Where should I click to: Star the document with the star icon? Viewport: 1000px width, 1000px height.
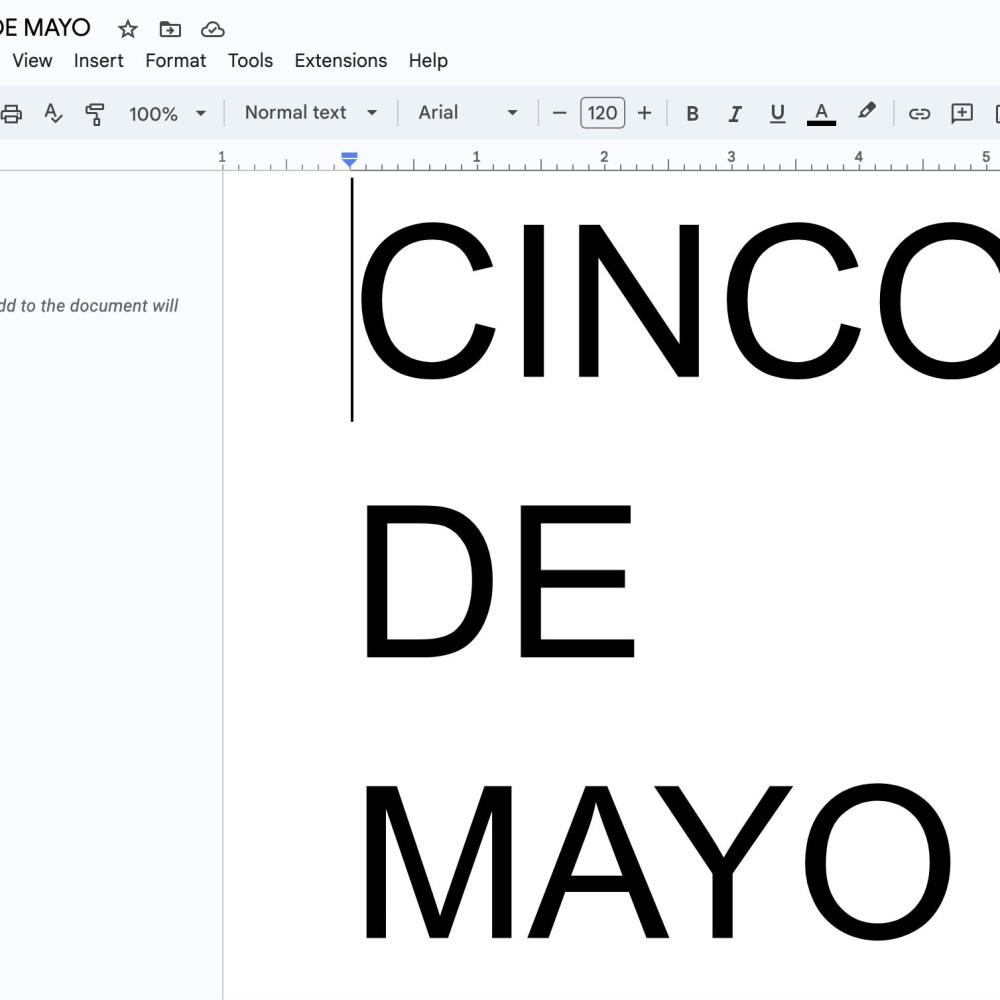[128, 29]
